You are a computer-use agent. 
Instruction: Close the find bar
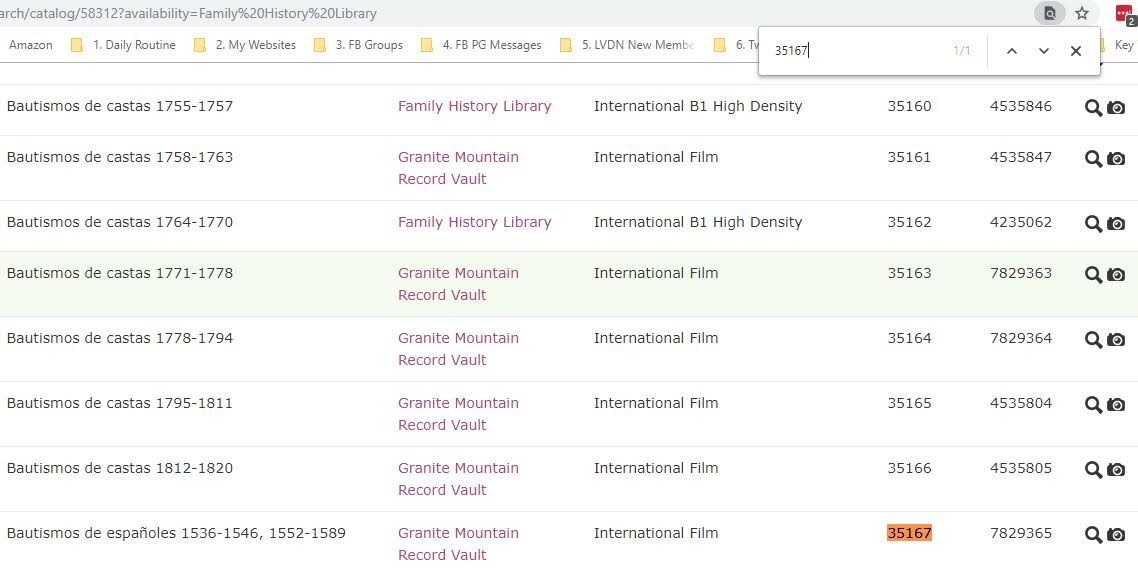tap(1076, 51)
